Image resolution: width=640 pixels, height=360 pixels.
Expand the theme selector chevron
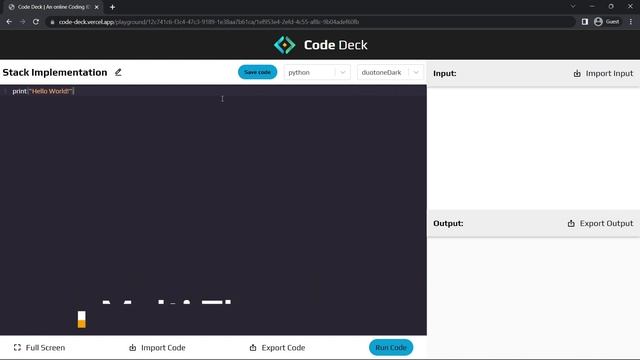click(x=416, y=72)
